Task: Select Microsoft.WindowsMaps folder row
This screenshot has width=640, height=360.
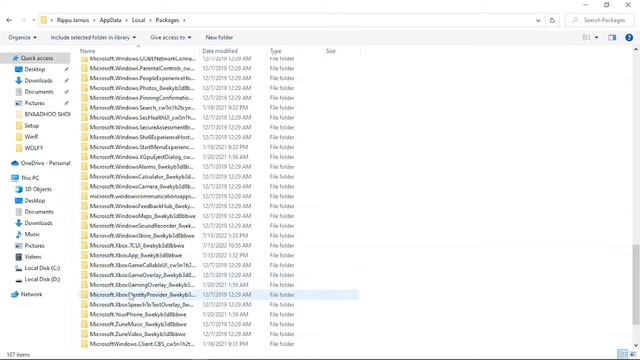Action: (220, 216)
